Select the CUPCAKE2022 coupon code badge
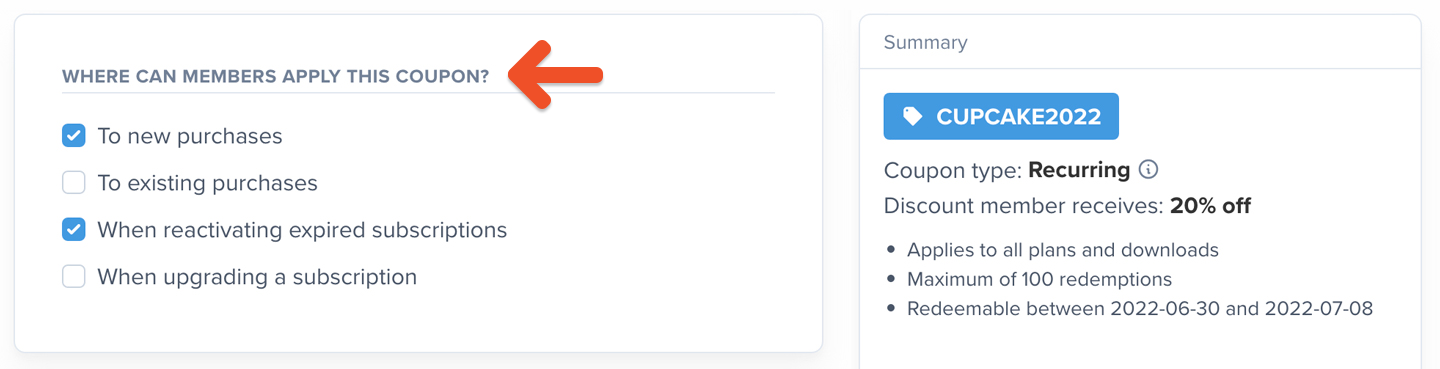The width and height of the screenshot is (1440, 369). [x=1001, y=116]
